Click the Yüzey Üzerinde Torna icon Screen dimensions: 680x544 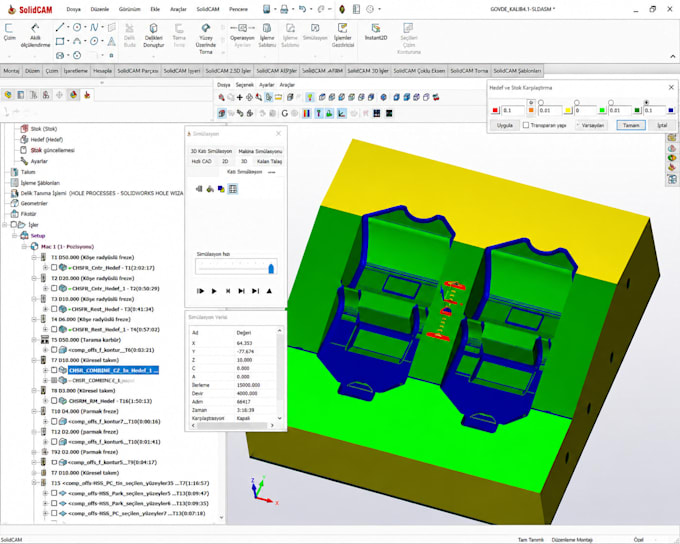point(206,29)
